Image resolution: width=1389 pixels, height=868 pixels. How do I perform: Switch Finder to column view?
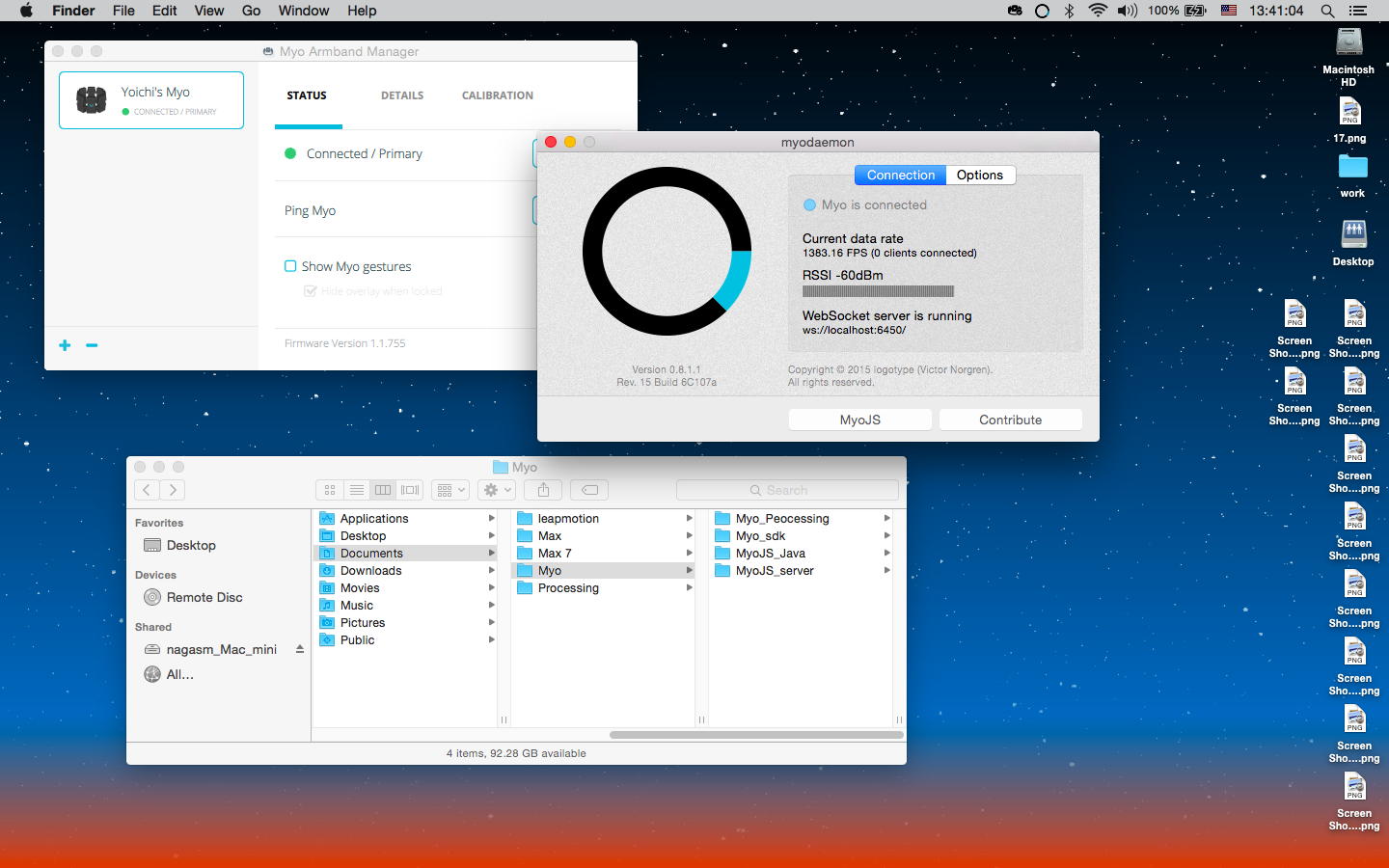click(383, 490)
